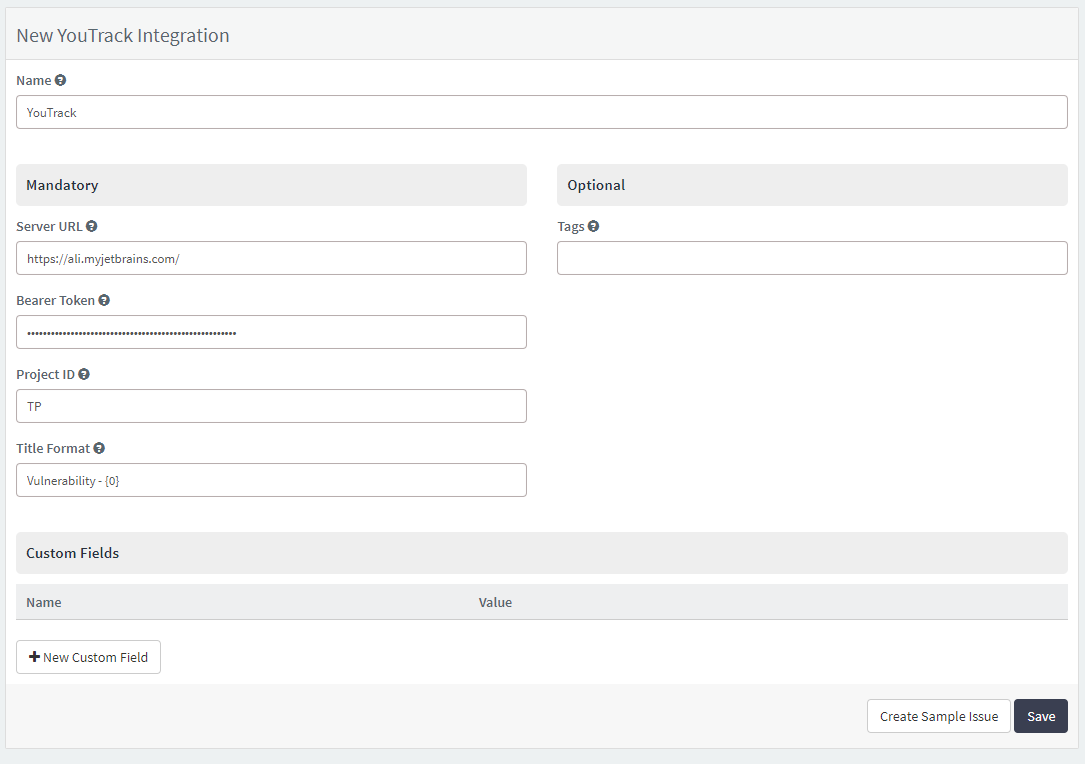Click Create Sample Issue button
The height and width of the screenshot is (764, 1085).
[x=938, y=716]
